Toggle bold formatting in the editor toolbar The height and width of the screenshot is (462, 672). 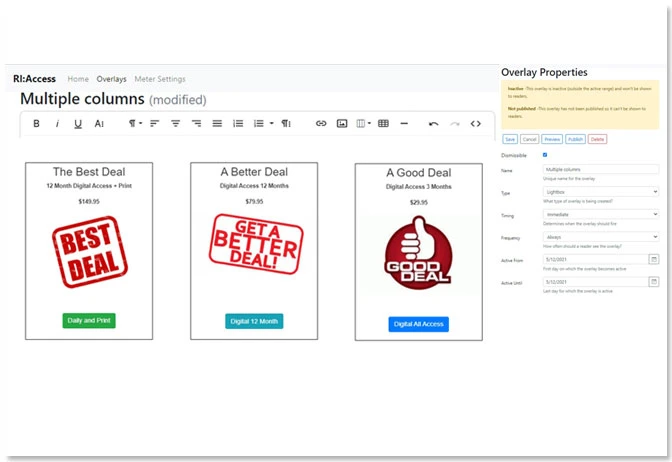(x=36, y=123)
